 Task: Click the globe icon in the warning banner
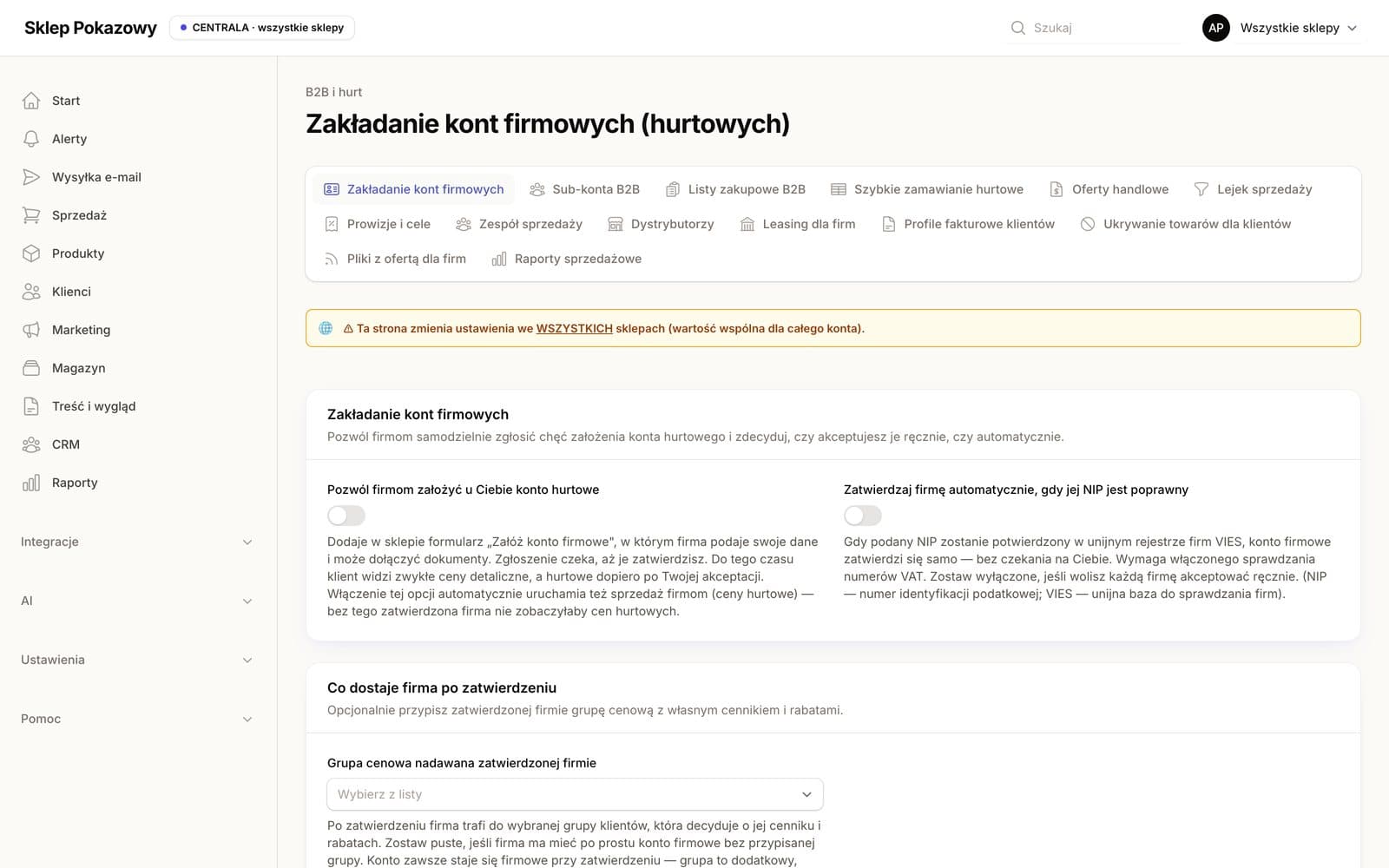tap(326, 328)
